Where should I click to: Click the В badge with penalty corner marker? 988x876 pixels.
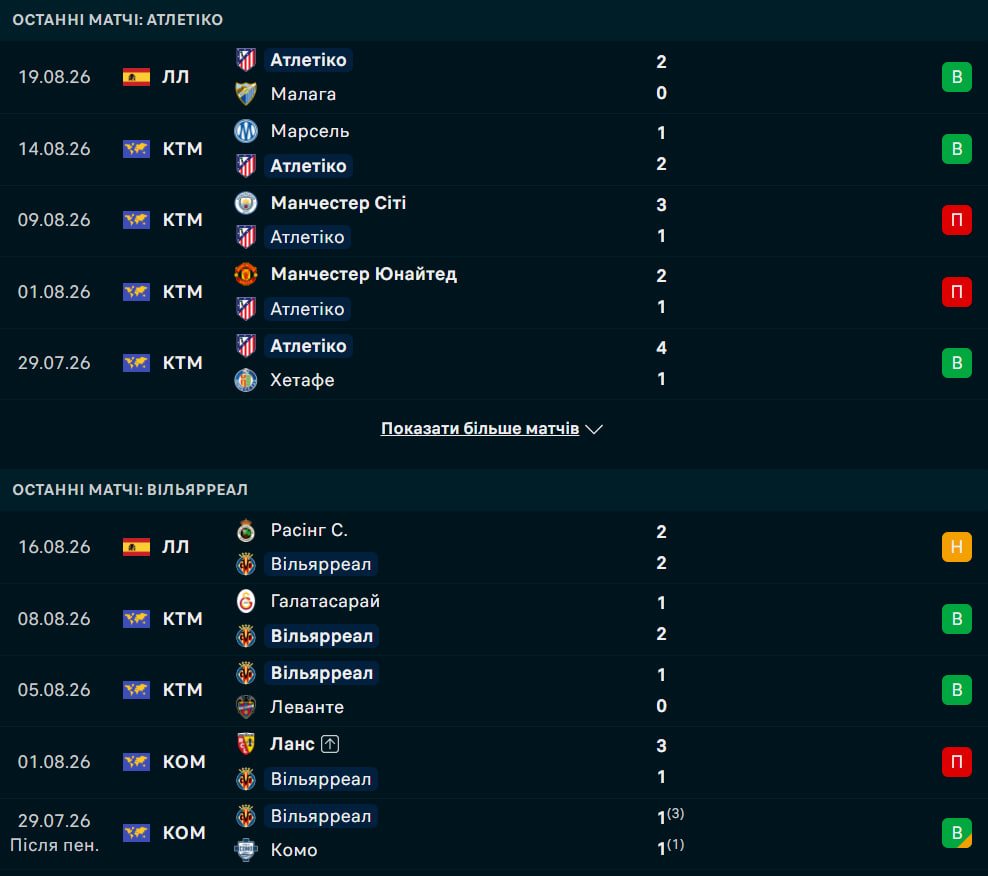tap(956, 833)
